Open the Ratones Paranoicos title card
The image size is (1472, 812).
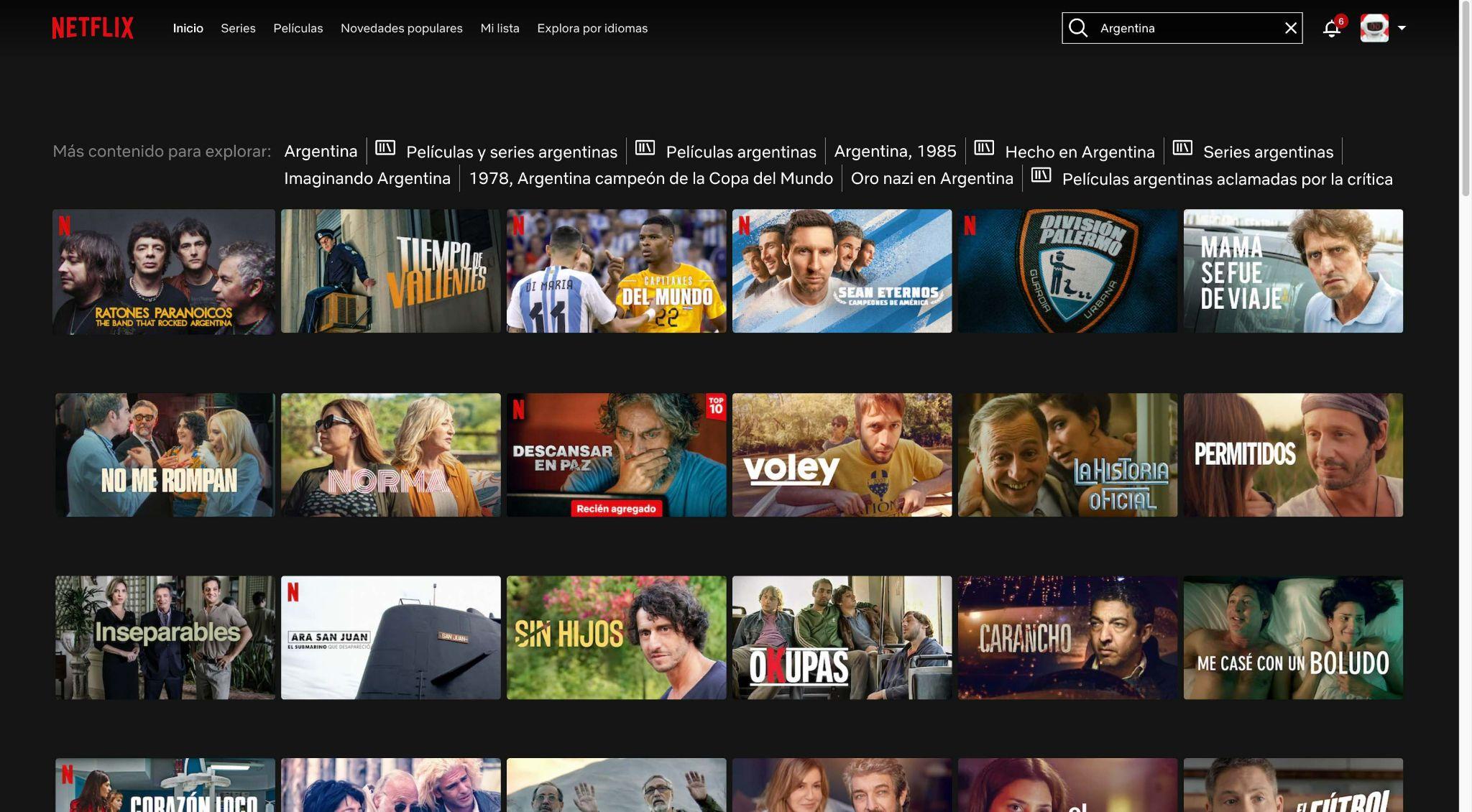164,271
